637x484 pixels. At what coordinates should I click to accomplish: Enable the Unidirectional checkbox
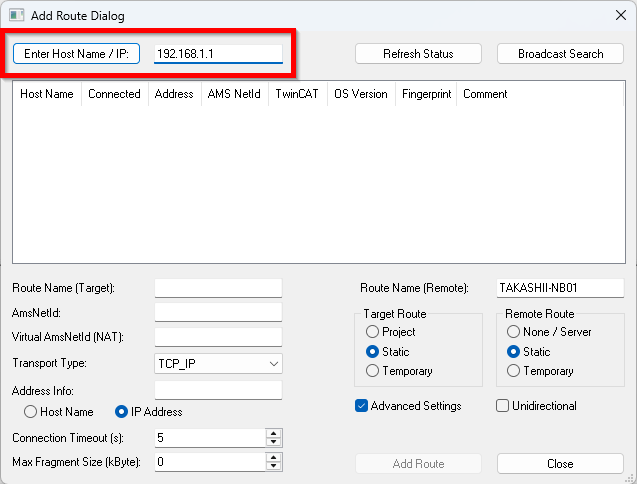pos(503,406)
